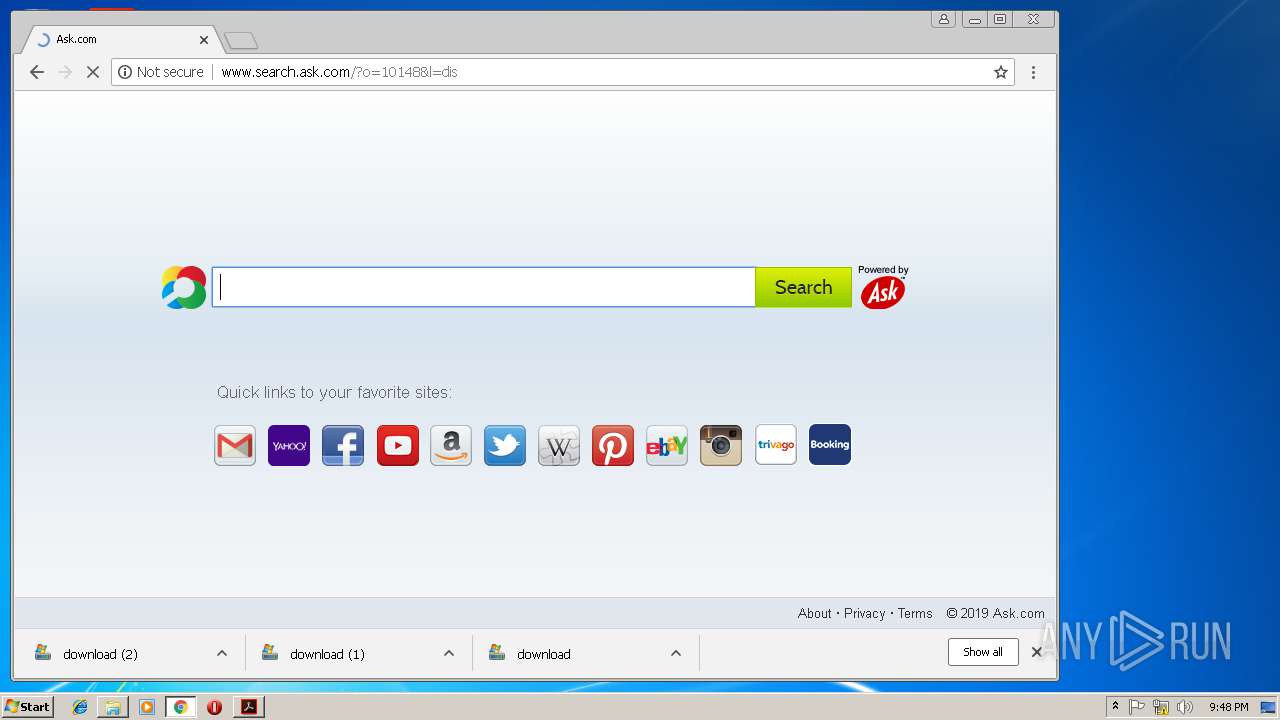Open the About link
1280x720 pixels.
coord(814,614)
